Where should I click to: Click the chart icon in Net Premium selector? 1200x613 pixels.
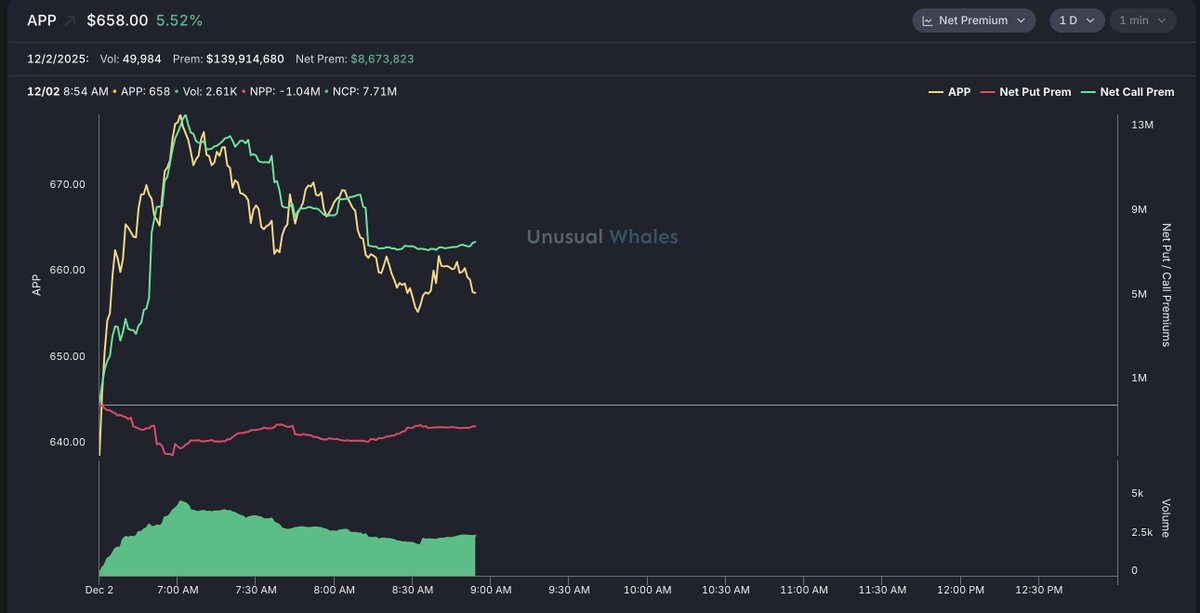coord(927,20)
